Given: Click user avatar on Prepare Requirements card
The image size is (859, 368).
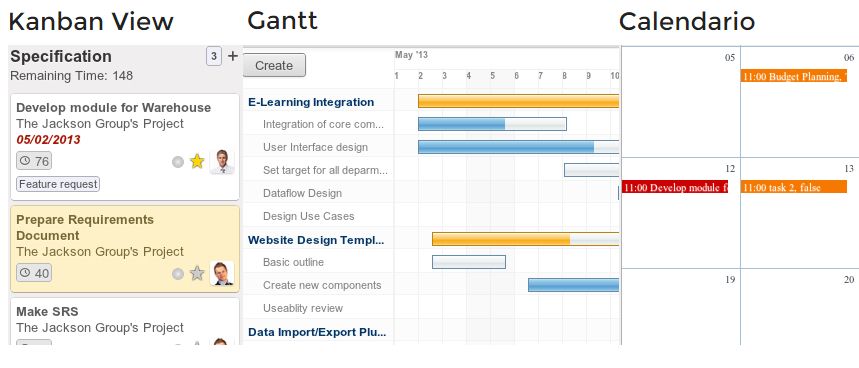Looking at the screenshot, I should coord(222,273).
